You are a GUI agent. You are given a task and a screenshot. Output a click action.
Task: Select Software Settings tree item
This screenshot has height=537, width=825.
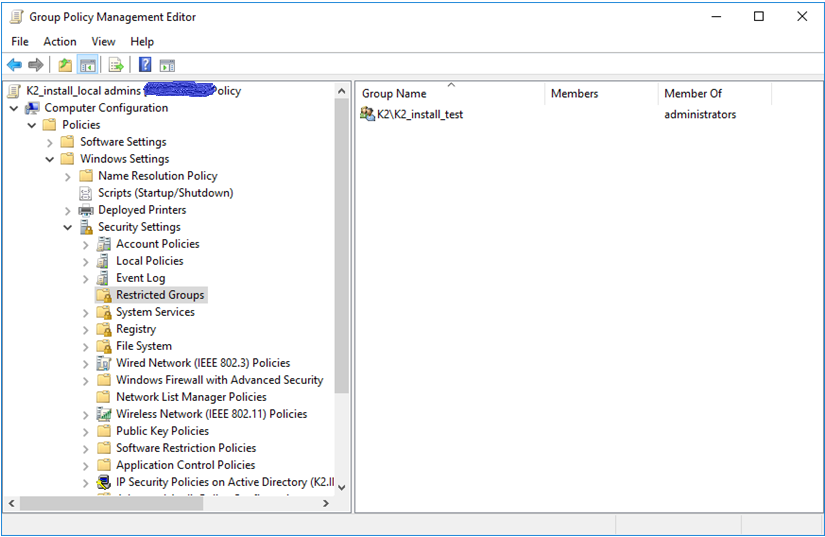(x=123, y=142)
